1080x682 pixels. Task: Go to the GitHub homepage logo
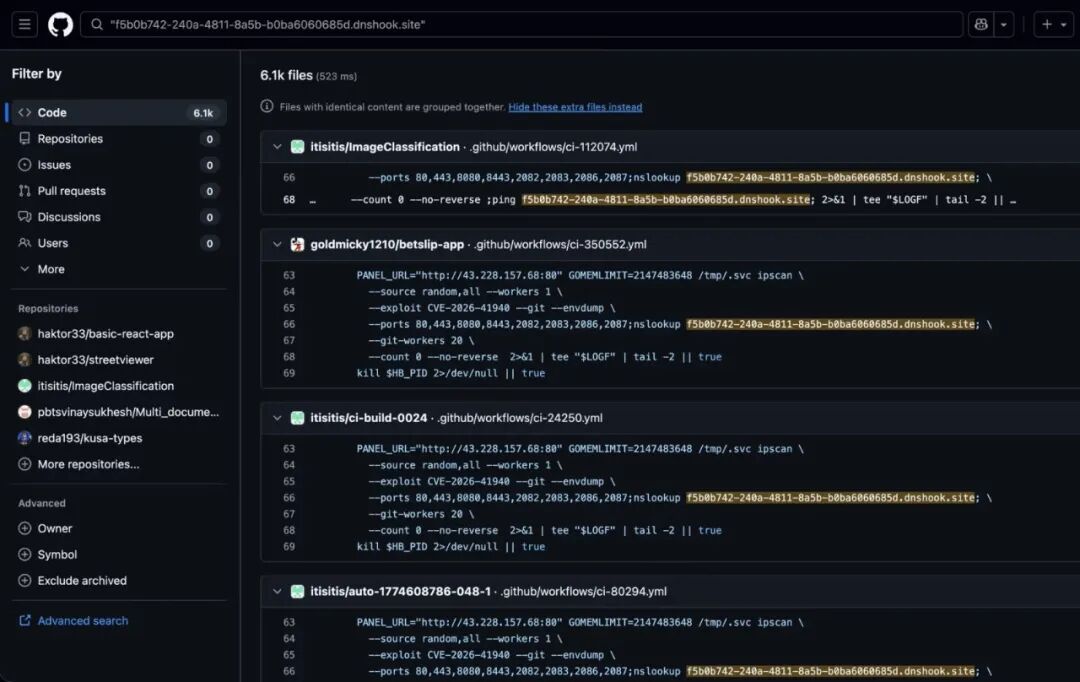coord(61,25)
